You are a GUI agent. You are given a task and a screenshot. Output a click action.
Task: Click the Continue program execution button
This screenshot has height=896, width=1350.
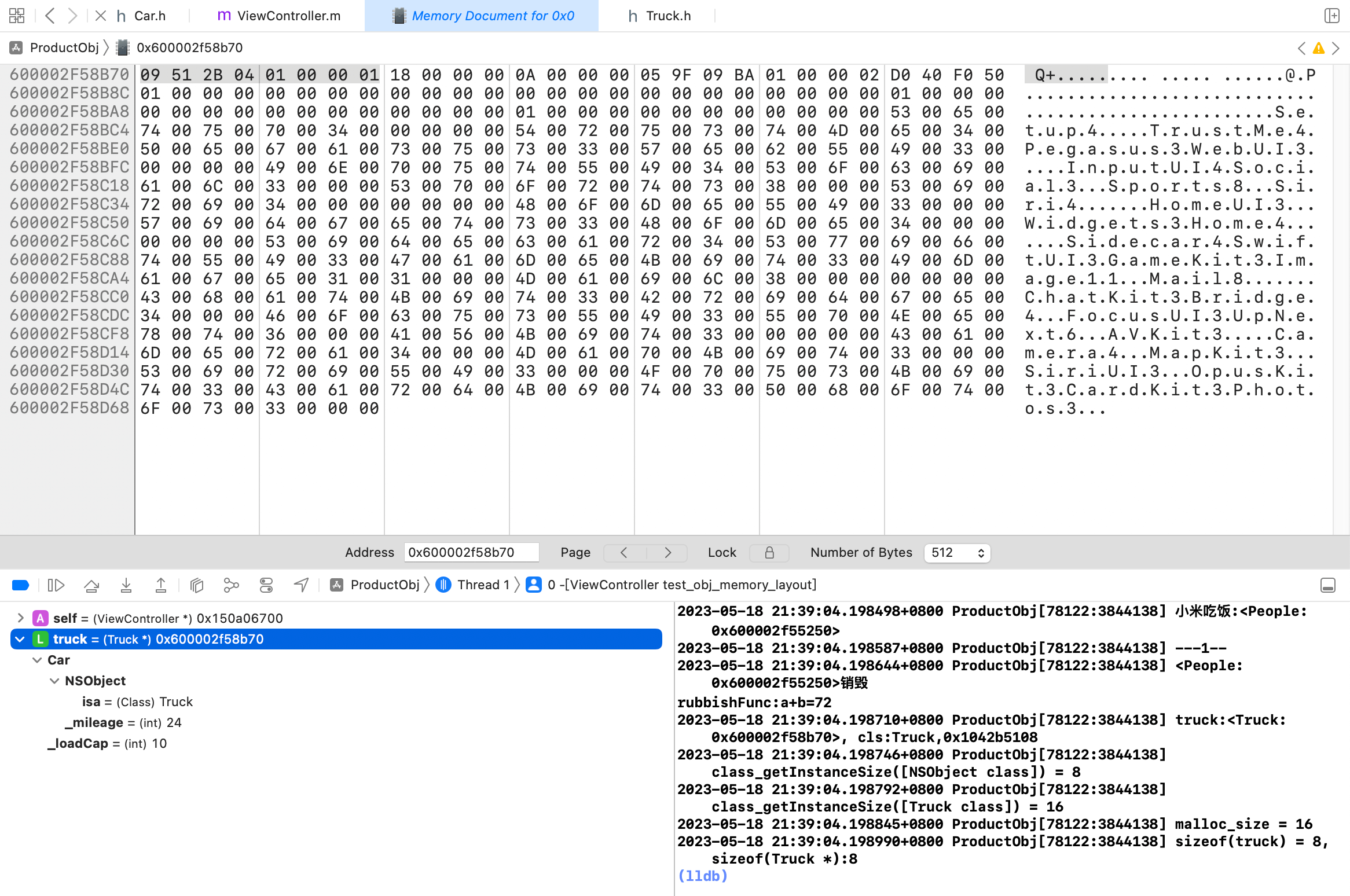[x=56, y=585]
